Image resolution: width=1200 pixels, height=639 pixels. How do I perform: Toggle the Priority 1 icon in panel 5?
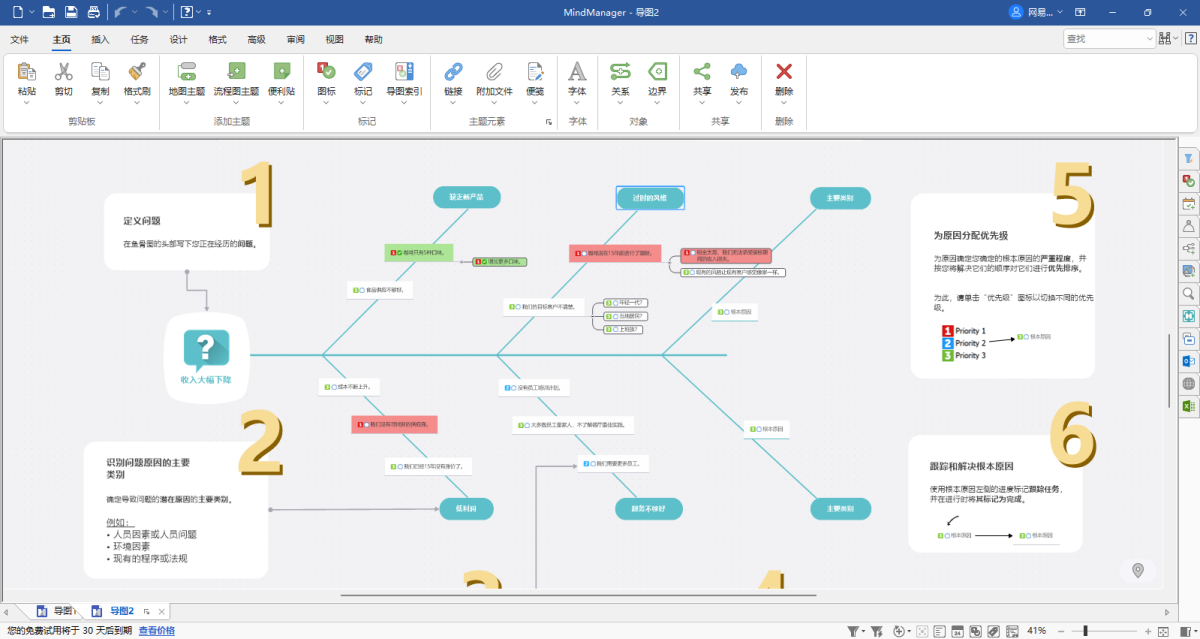(x=947, y=331)
